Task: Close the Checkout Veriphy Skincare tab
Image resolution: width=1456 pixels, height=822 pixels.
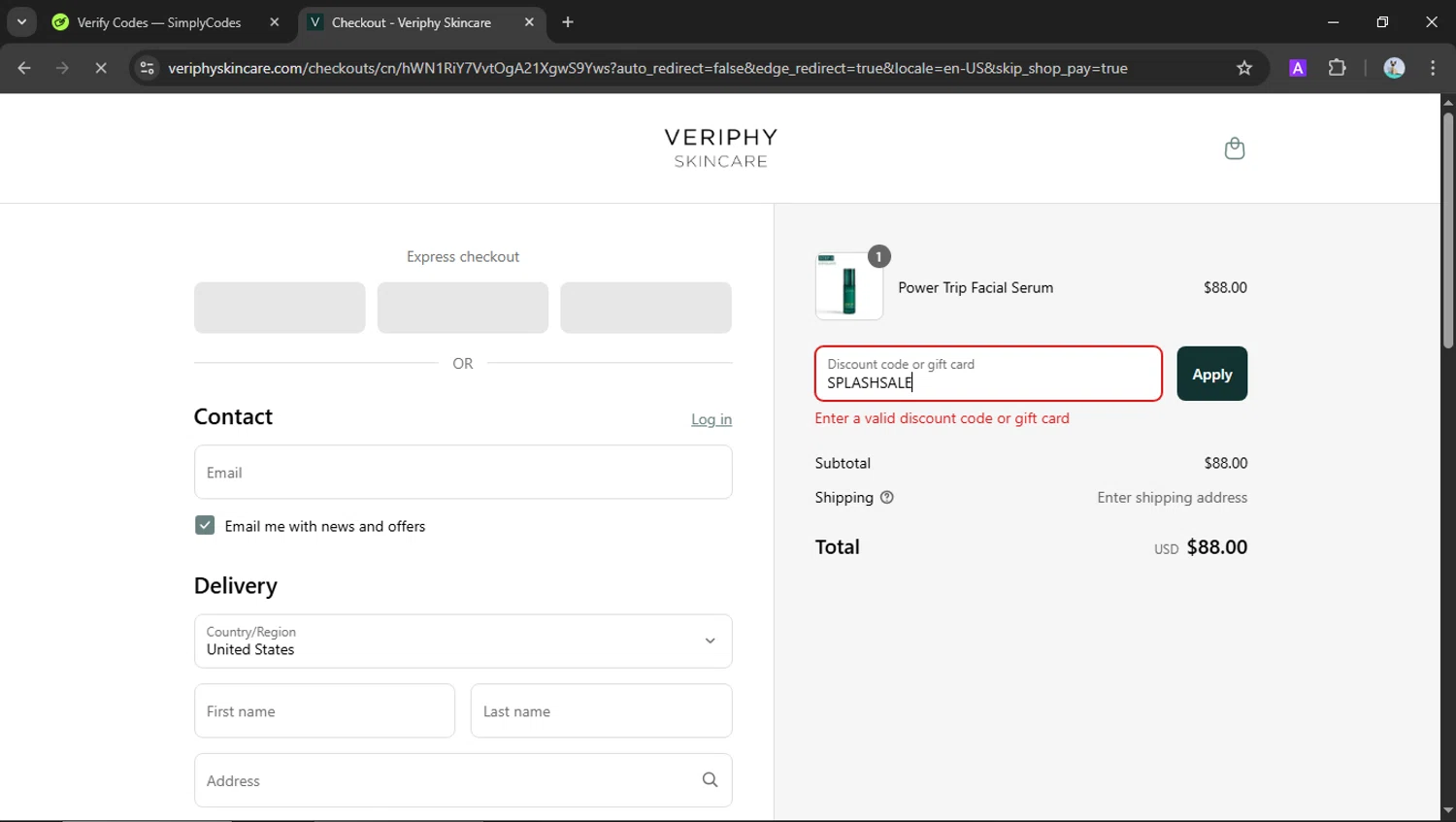Action: pyautogui.click(x=529, y=22)
